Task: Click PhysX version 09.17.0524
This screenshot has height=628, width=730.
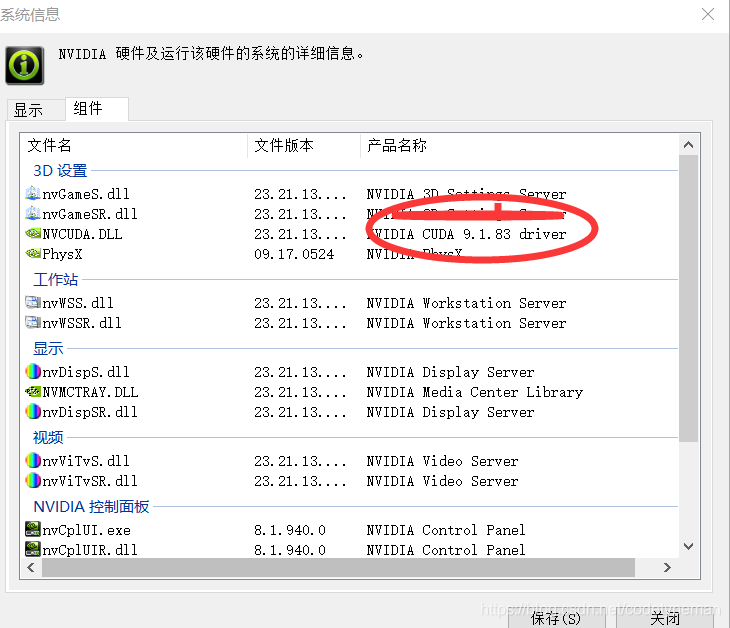Action: 294,254
